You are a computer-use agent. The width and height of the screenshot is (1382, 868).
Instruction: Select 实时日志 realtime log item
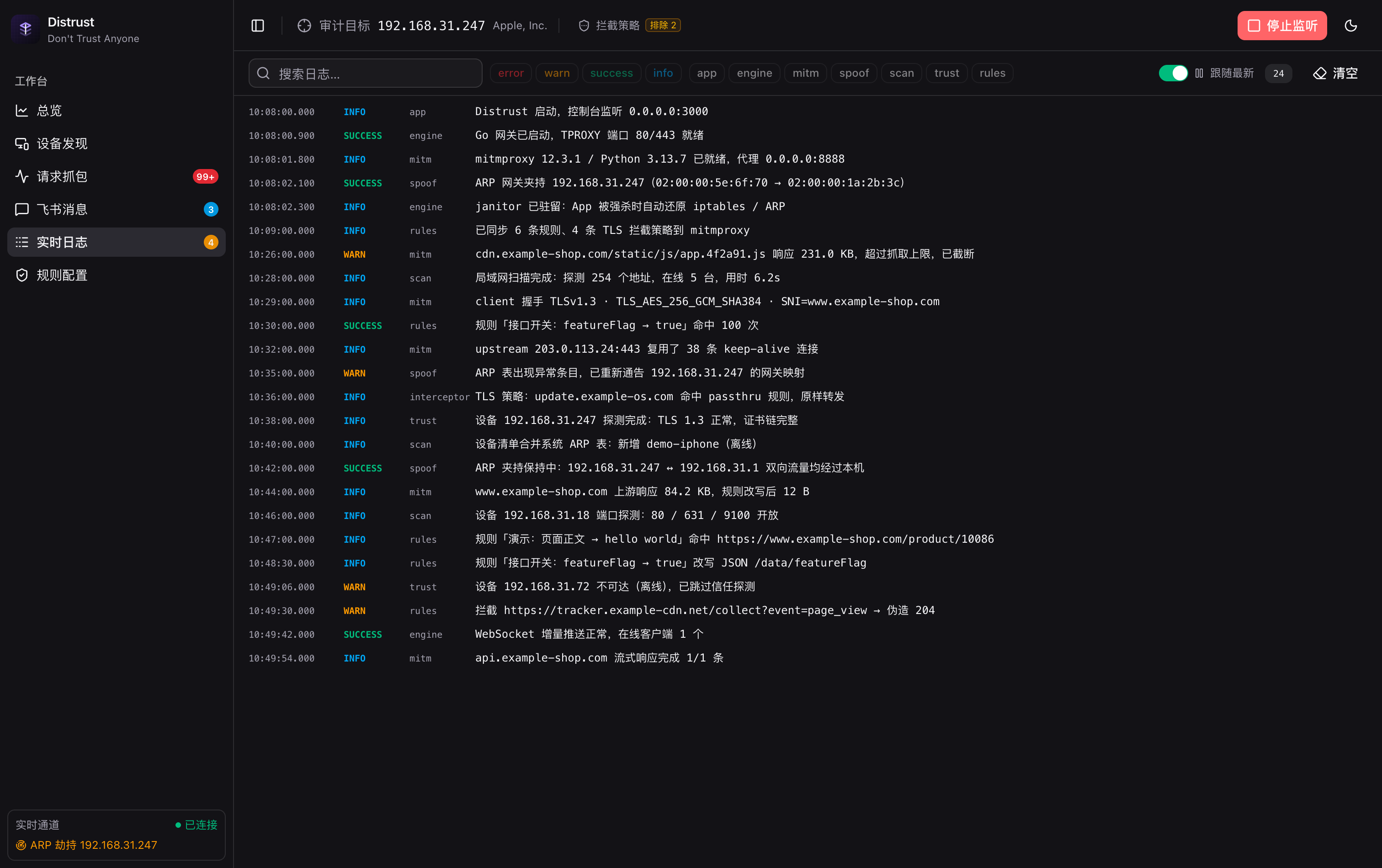(117, 242)
